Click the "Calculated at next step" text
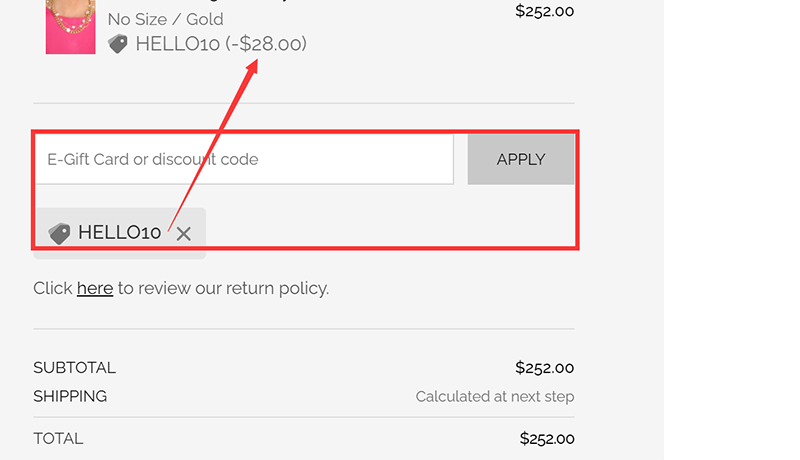The width and height of the screenshot is (800, 460). [x=495, y=397]
